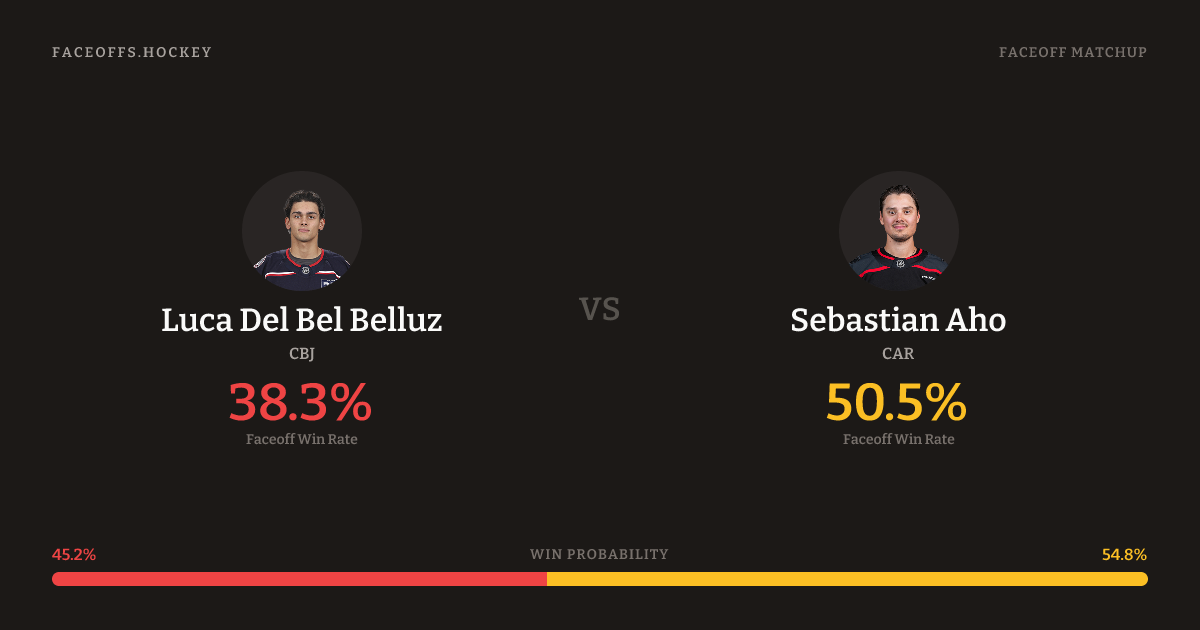Click Faceoff Win Rate label under 50.5%
The height and width of the screenshot is (630, 1200).
(898, 439)
